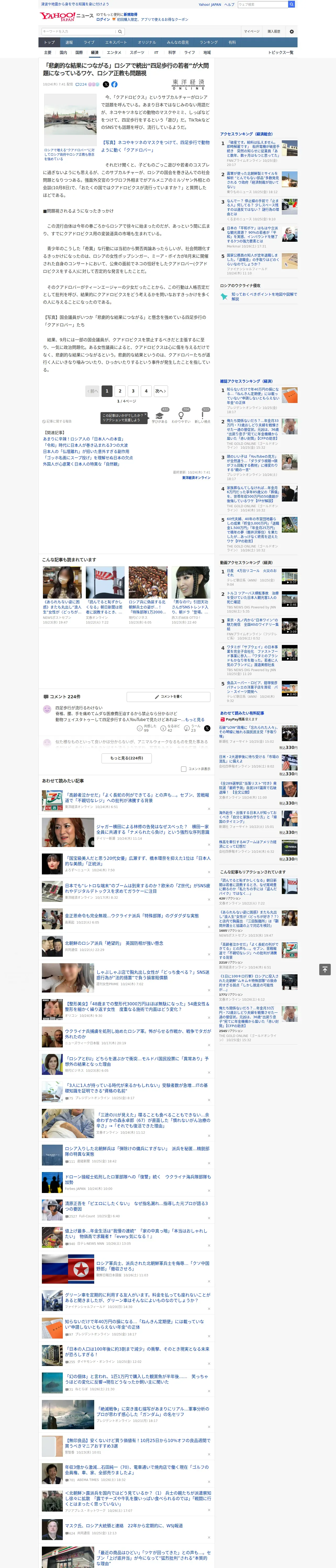Click the ログイン link
Image resolution: width=336 pixels, height=1568 pixels.
103,20
